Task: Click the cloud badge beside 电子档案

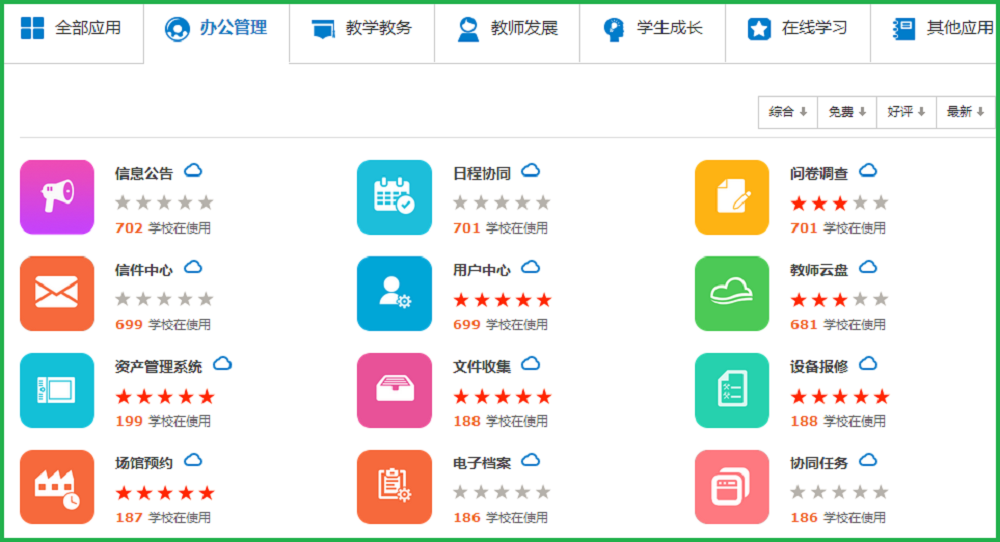Action: [531, 460]
